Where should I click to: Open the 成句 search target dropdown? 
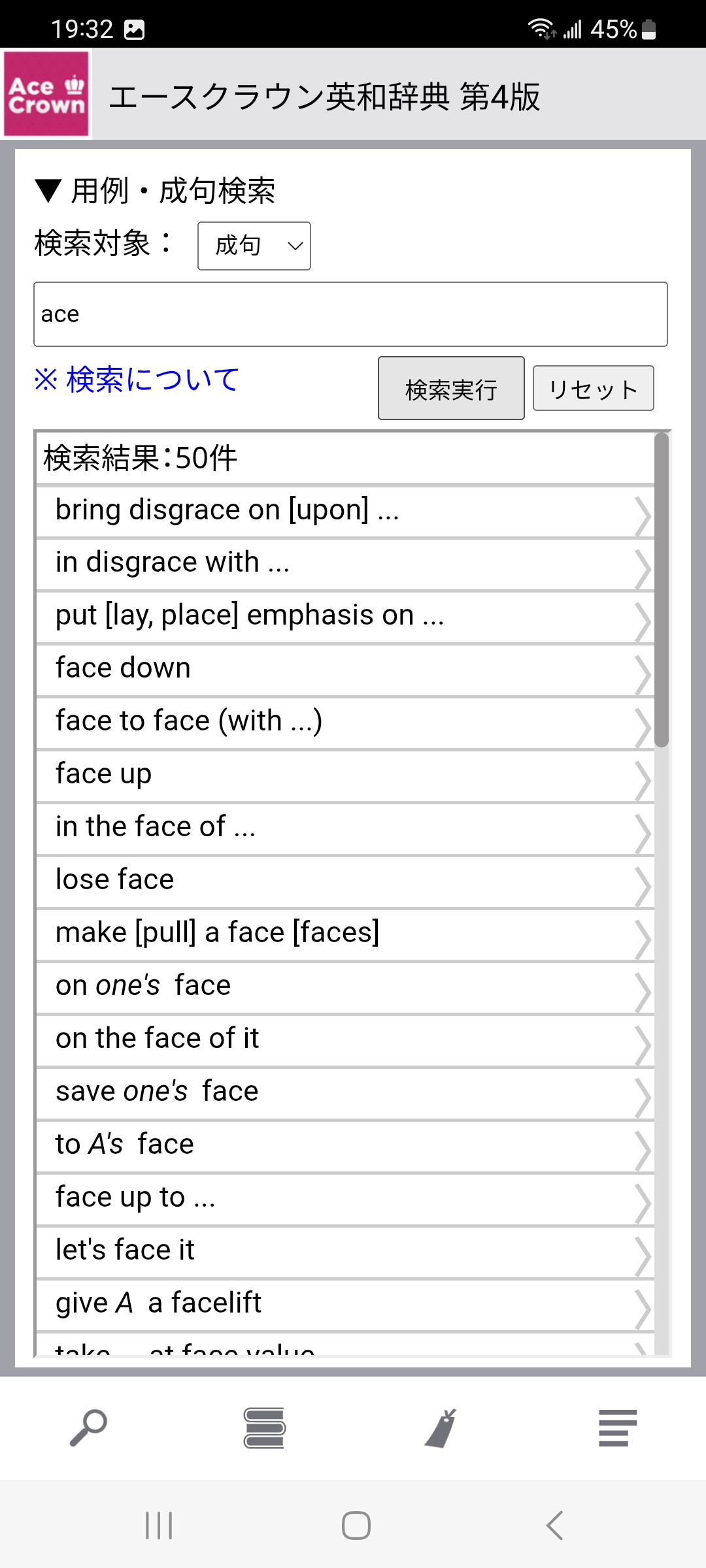[254, 246]
